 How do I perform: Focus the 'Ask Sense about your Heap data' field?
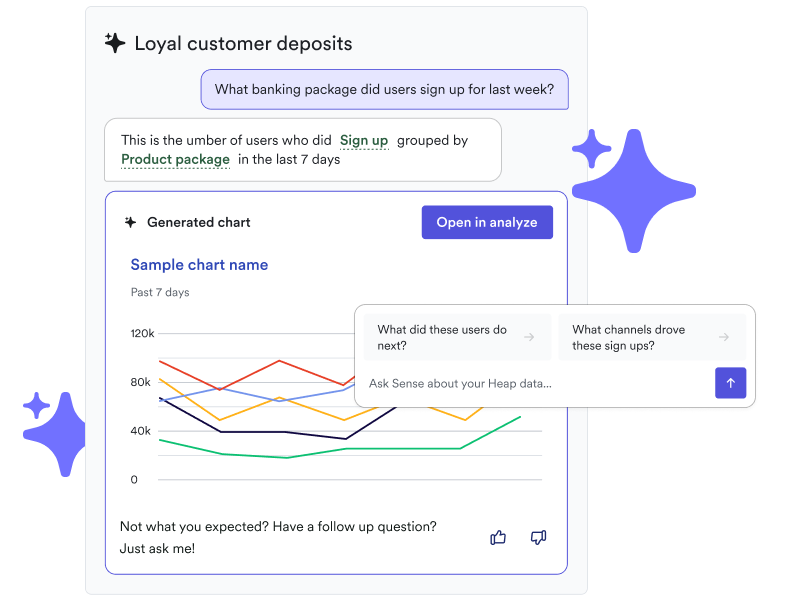pos(535,383)
